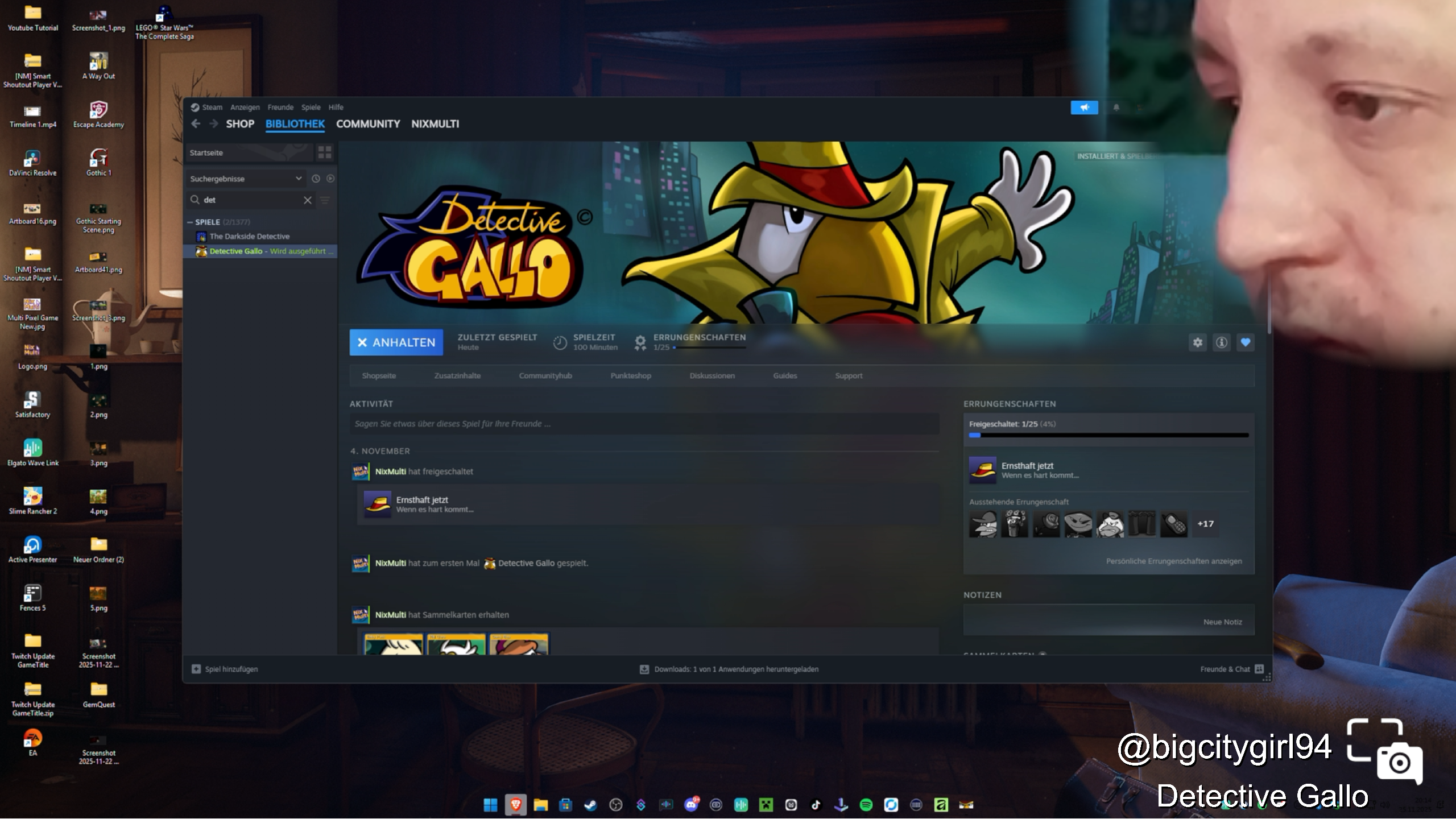Open the Communityhub link

pos(545,376)
